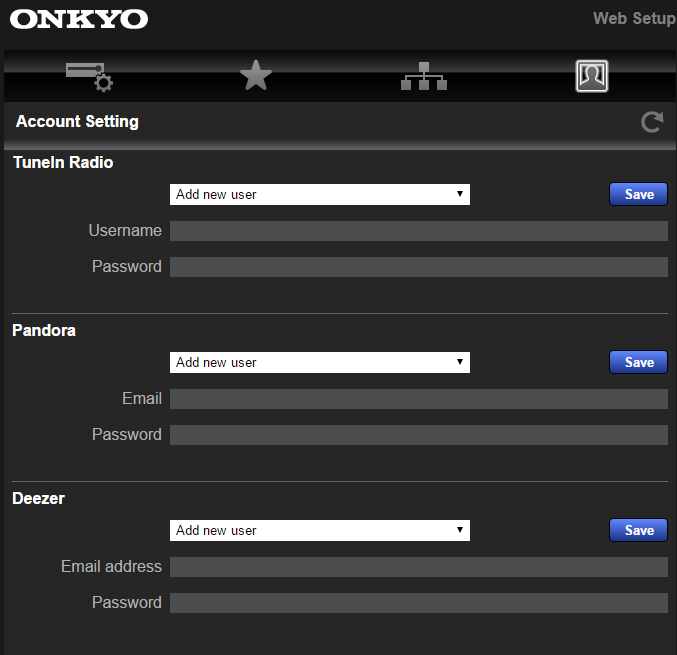Click the Web Setup text
677x655 pixels.
pyautogui.click(x=635, y=19)
